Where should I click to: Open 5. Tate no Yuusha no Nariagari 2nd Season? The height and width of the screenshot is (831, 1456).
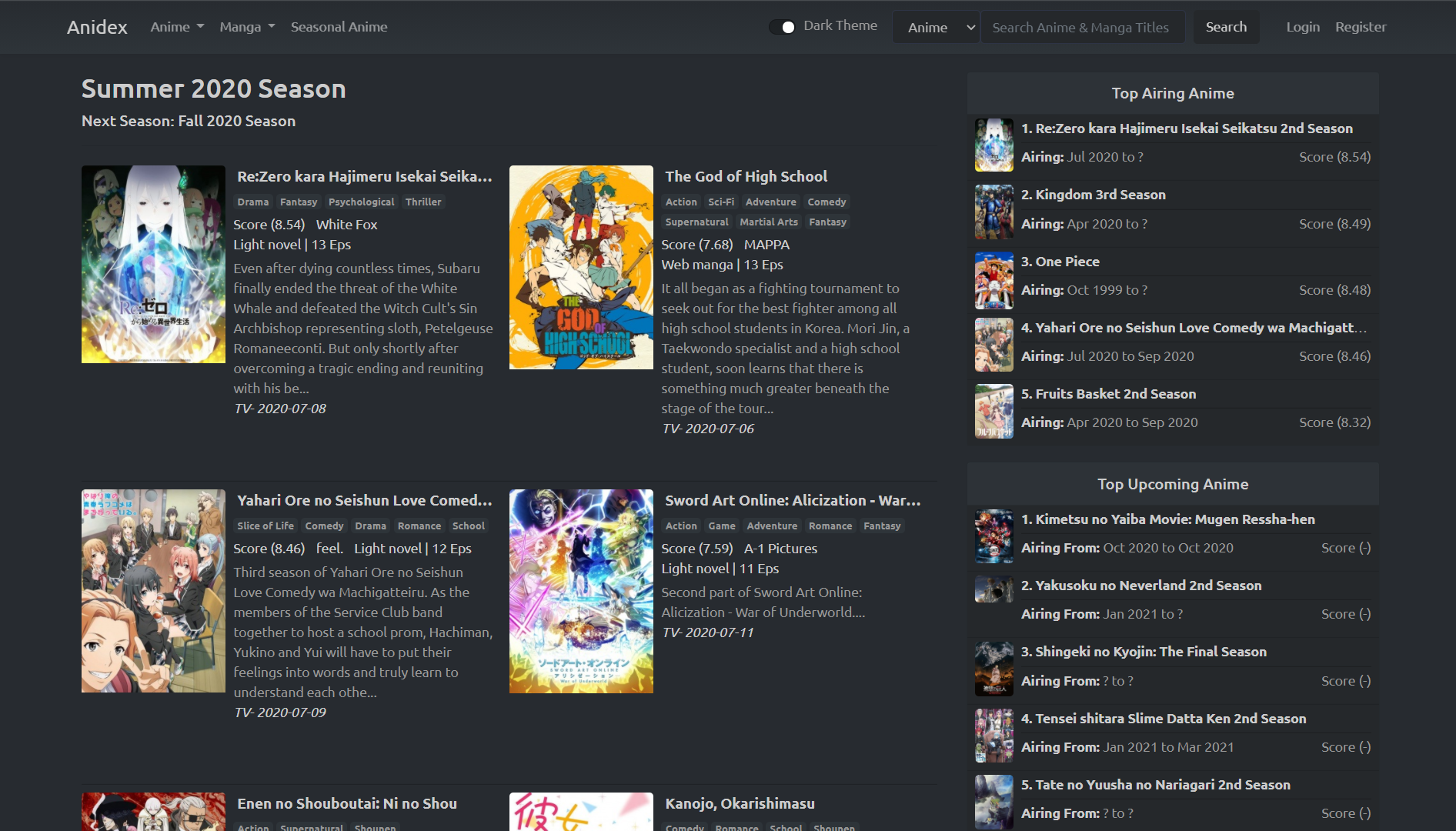click(1155, 785)
